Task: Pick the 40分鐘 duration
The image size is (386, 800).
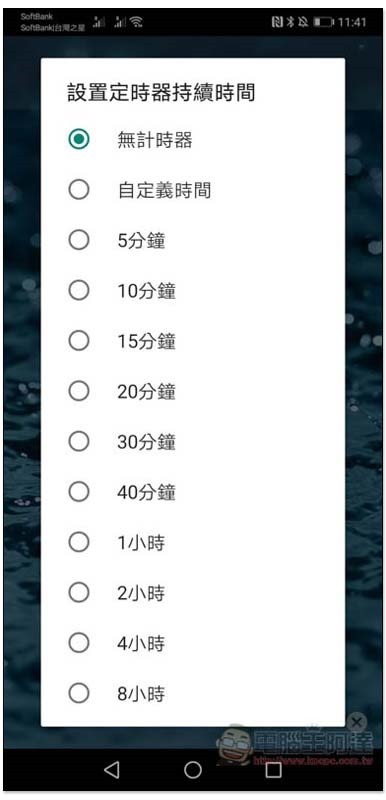Action: 193,492
